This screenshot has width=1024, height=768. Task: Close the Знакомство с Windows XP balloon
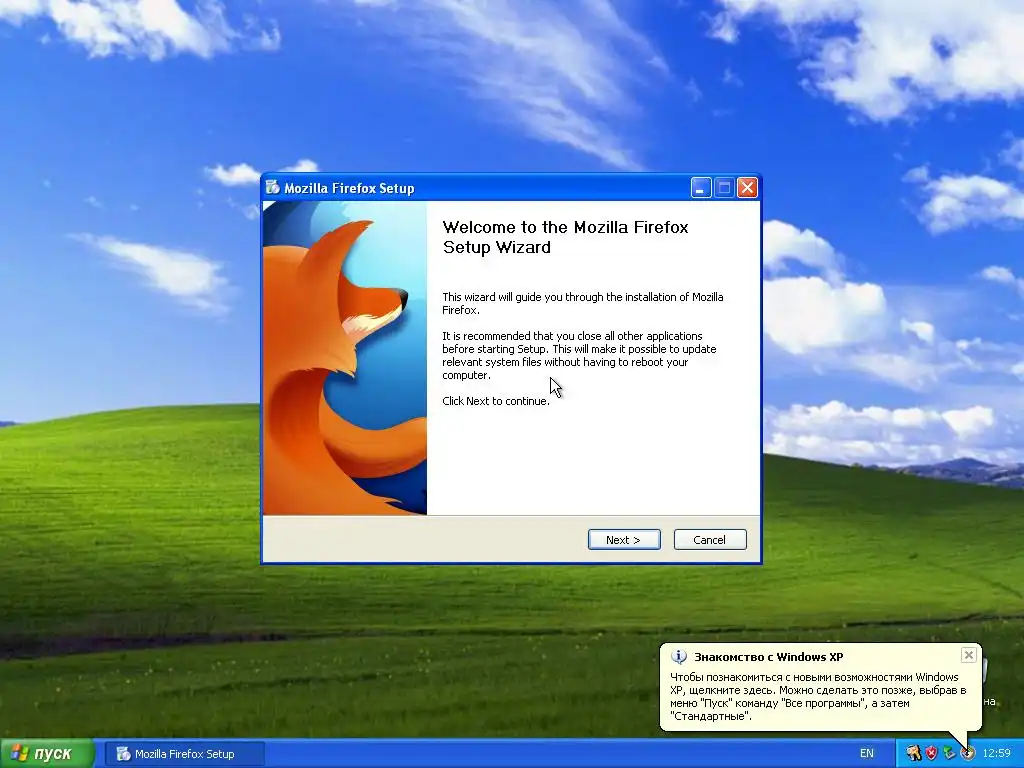[x=968, y=655]
